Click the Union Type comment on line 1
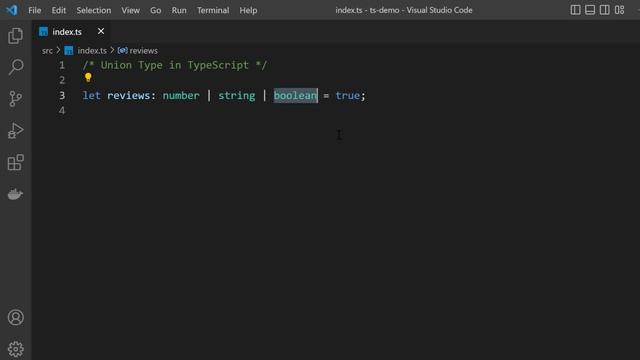The image size is (640, 360). click(175, 65)
